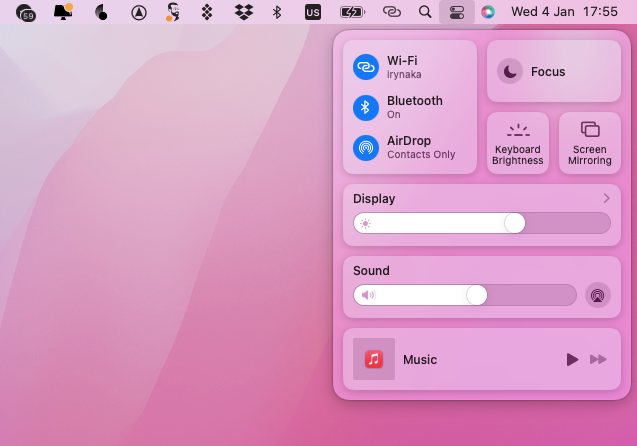This screenshot has width=637, height=446.
Task: Click the Display brightness slider
Action: click(482, 223)
